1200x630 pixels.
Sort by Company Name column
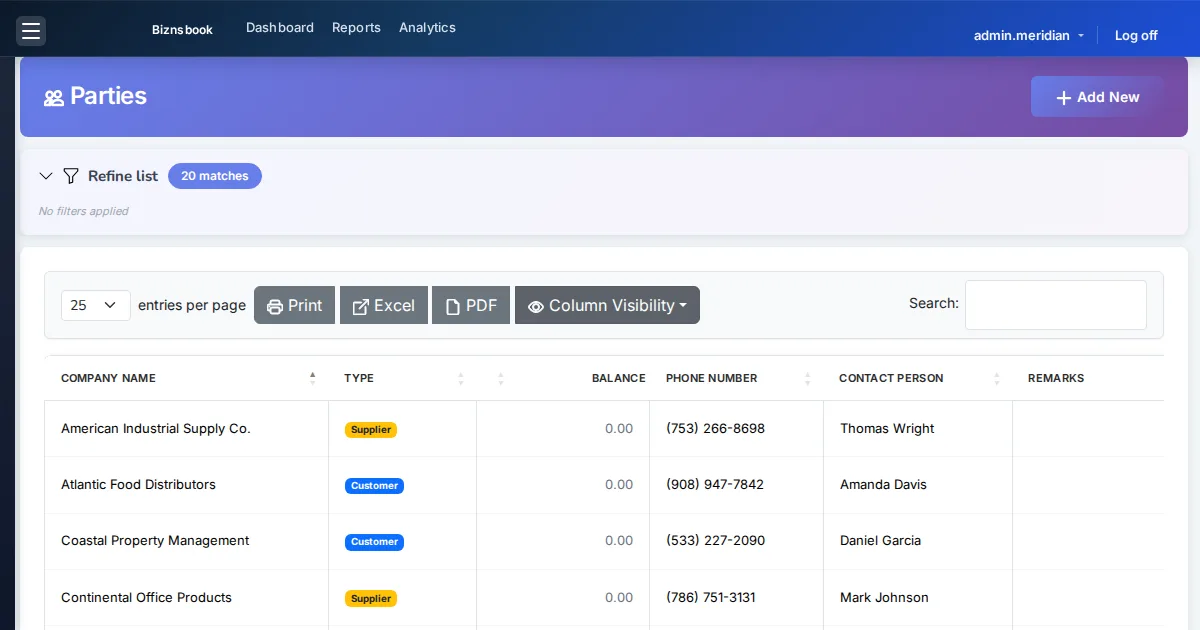coord(187,378)
